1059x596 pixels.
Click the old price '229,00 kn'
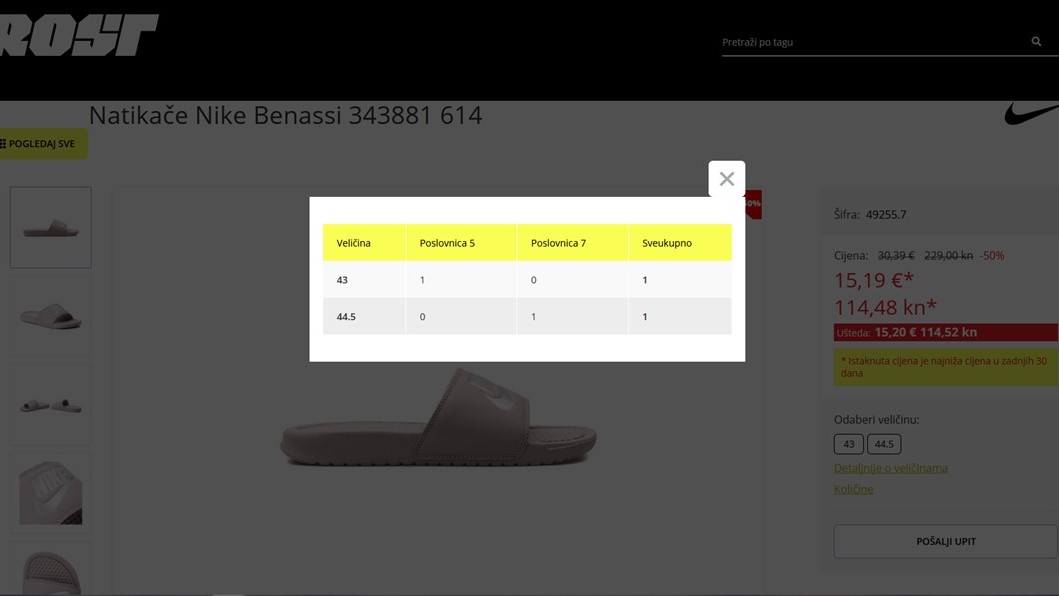click(x=948, y=255)
